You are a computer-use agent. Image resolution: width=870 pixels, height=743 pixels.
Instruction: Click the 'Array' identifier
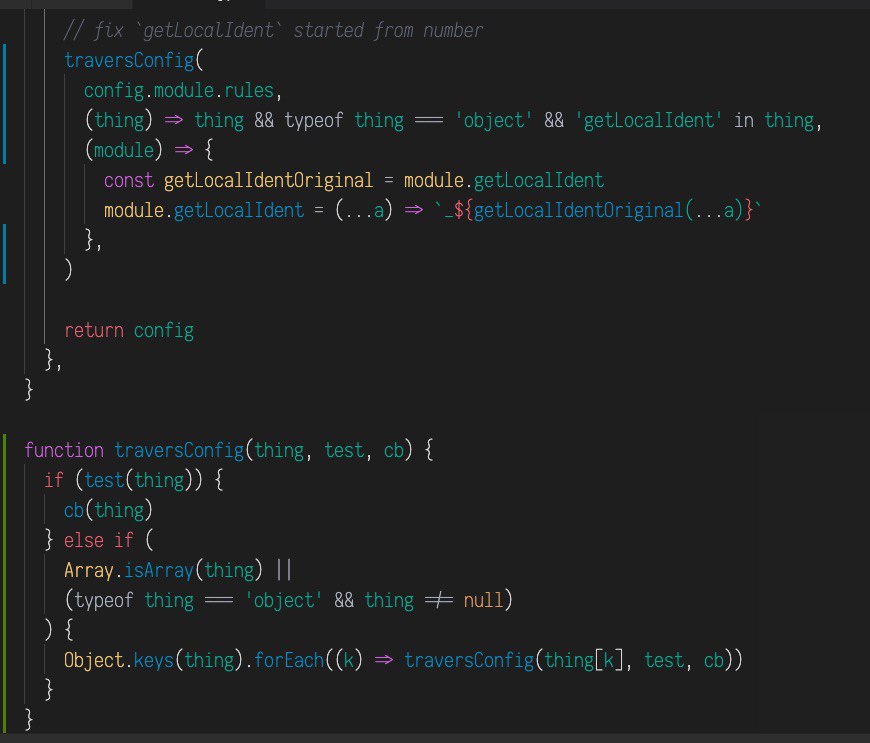(x=89, y=570)
